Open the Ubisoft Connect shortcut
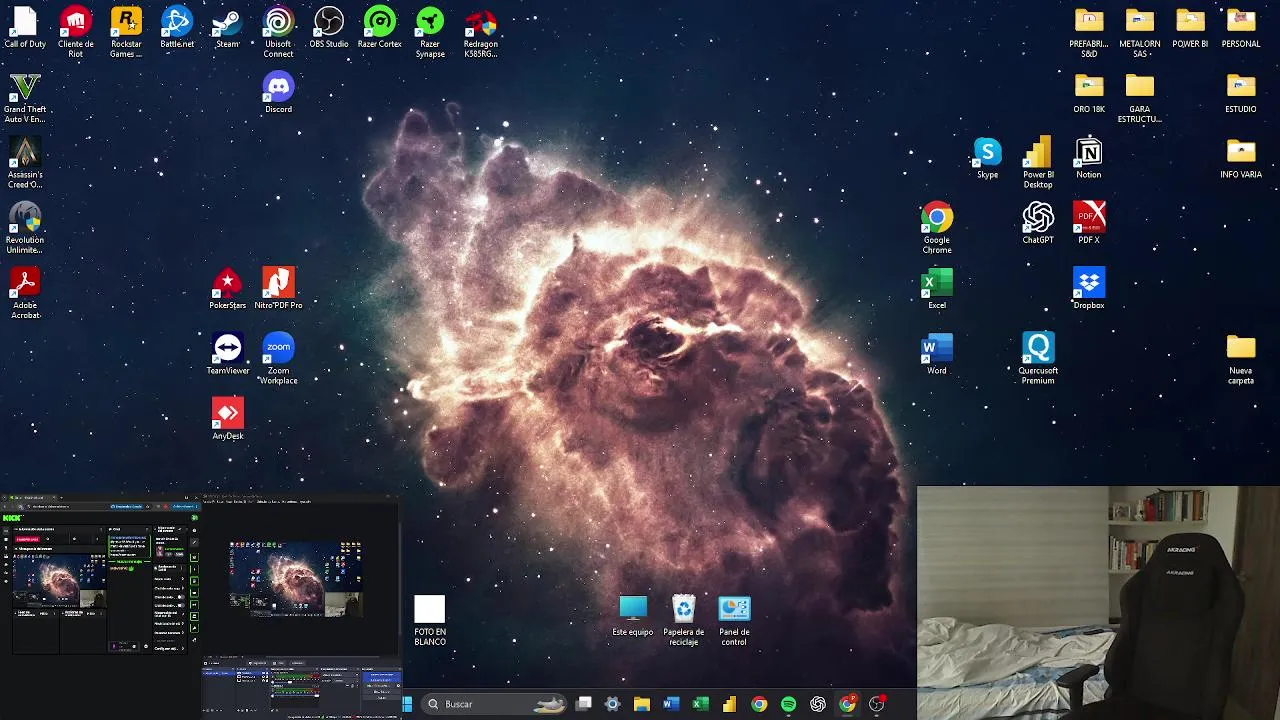 click(x=278, y=32)
